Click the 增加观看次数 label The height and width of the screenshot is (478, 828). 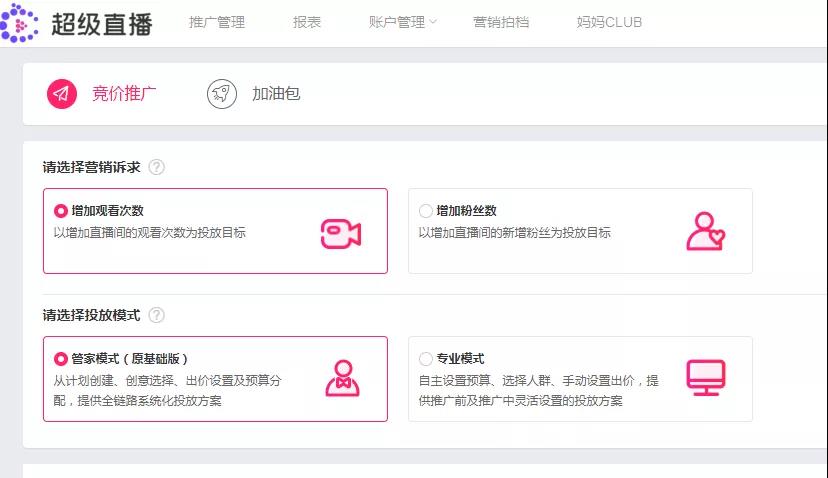pos(108,211)
